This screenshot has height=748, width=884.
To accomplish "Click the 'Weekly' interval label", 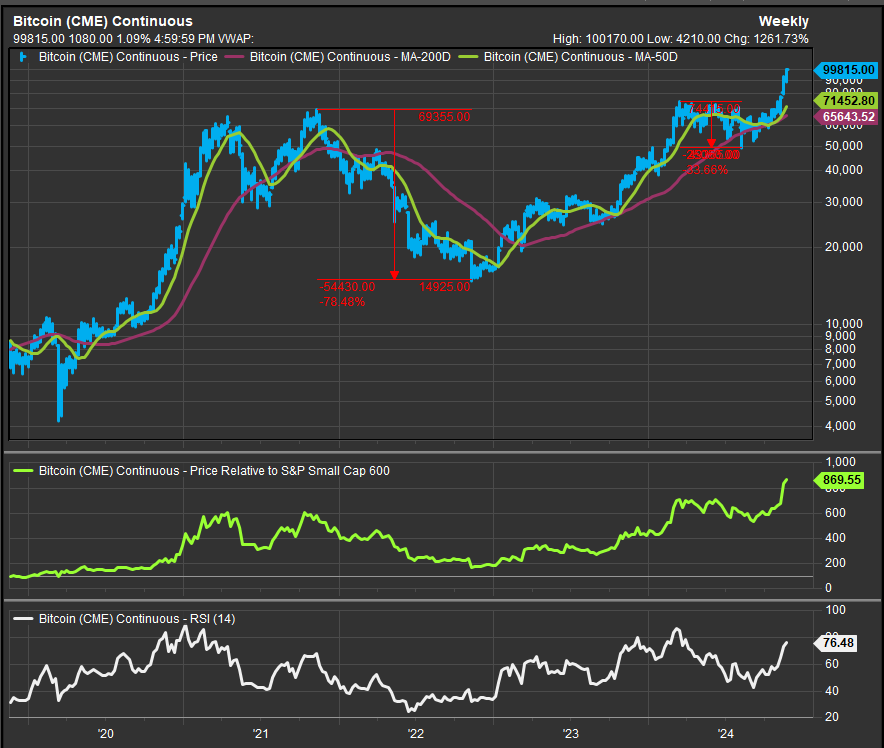I will pos(784,21).
